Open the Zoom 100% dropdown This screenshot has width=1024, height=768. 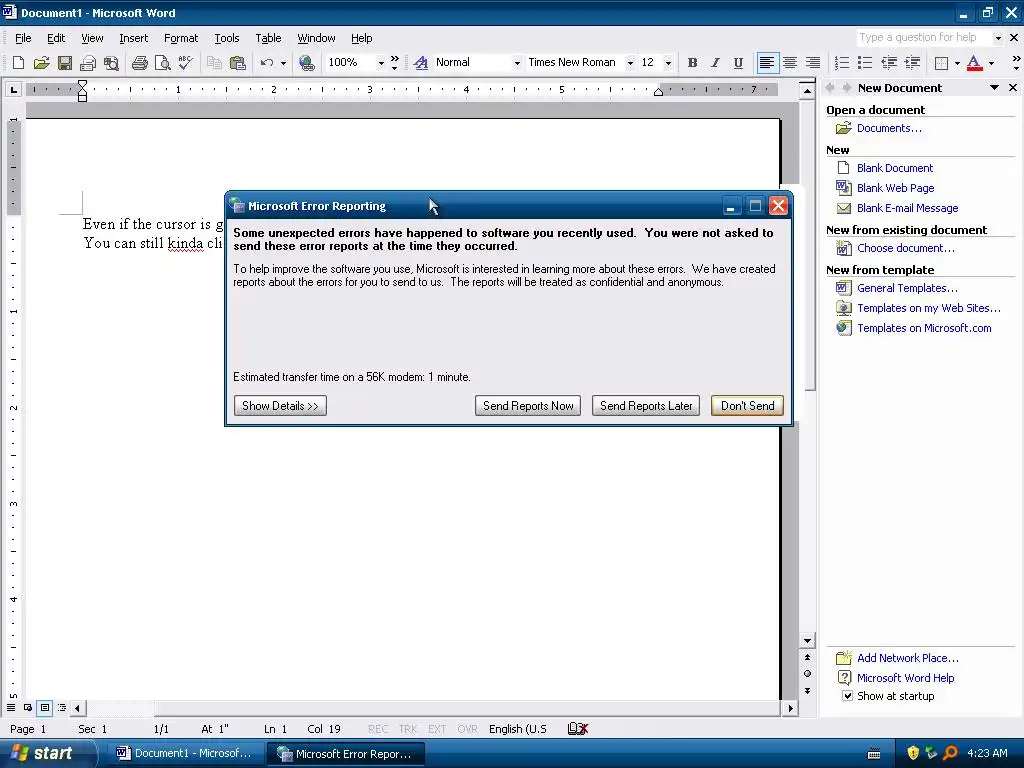point(381,63)
